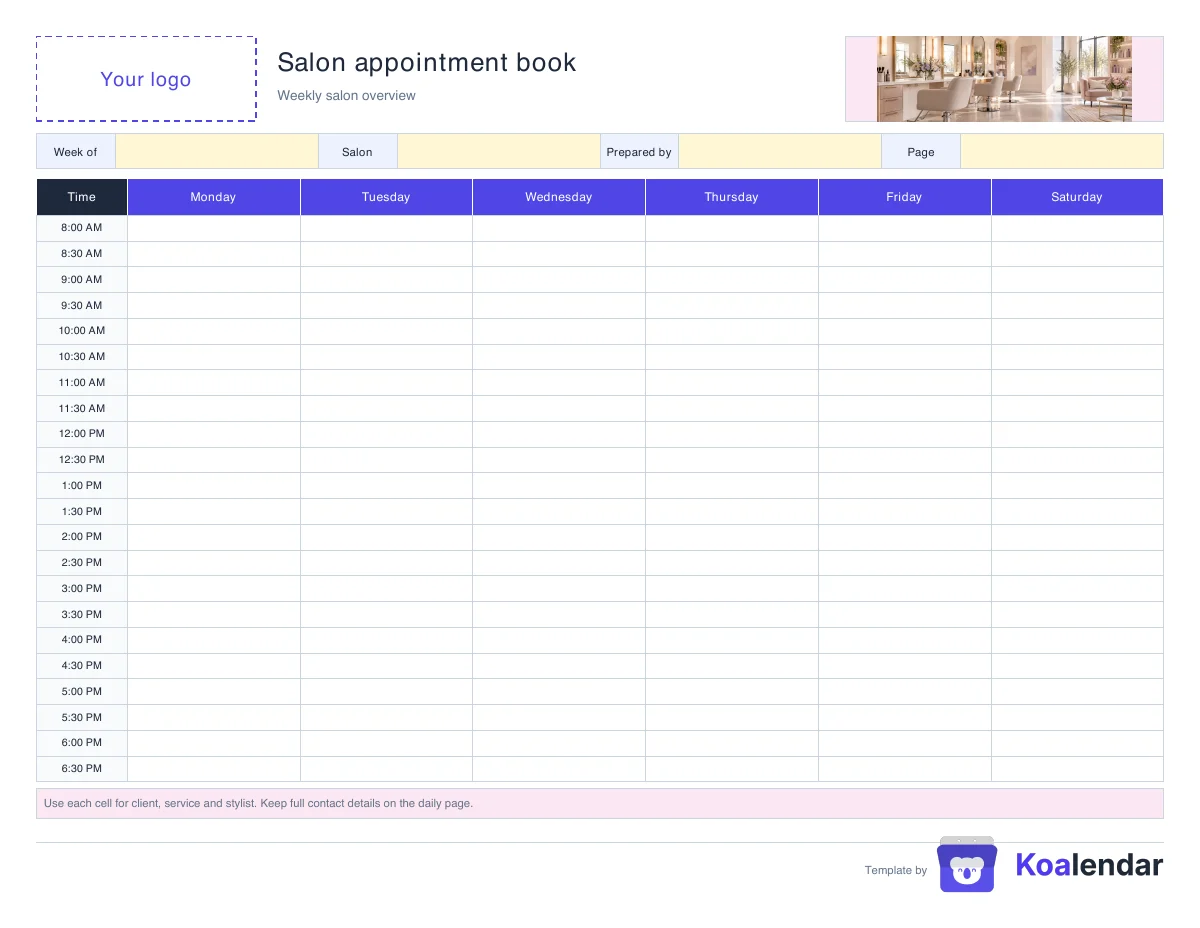The height and width of the screenshot is (928, 1200).
Task: Click the 'Week of' input field
Action: coord(217,152)
